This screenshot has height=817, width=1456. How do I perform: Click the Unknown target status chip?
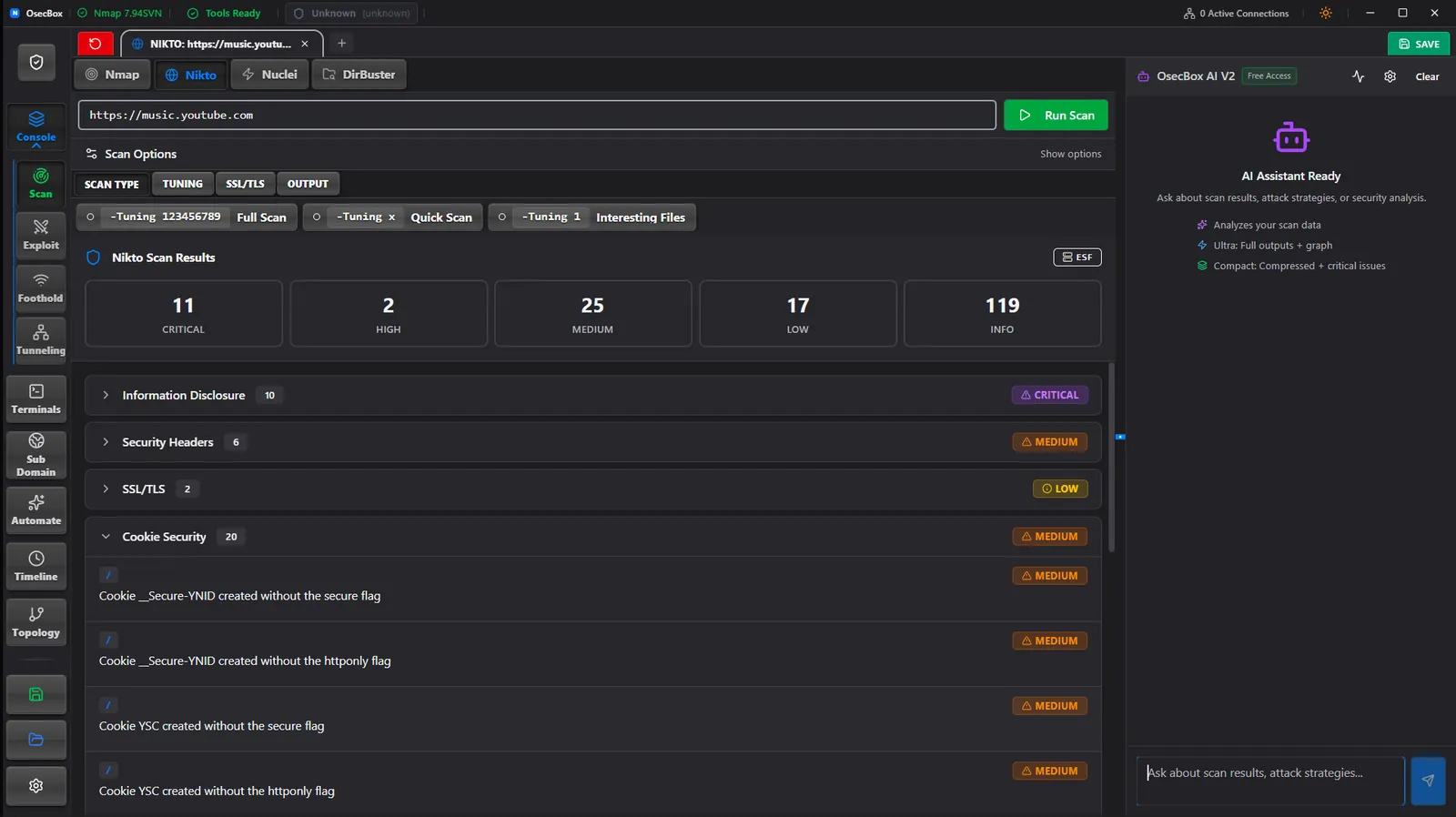point(351,14)
